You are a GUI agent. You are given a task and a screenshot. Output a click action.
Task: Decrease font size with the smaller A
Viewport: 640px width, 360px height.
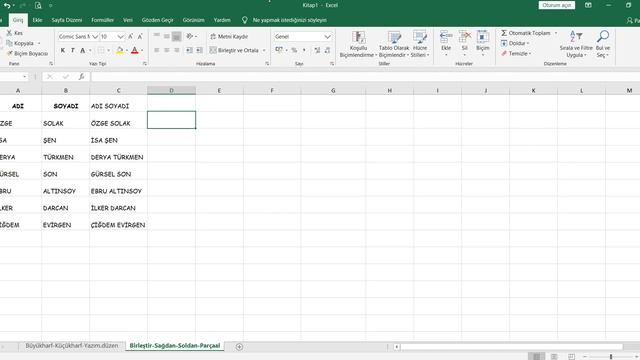tap(140, 37)
